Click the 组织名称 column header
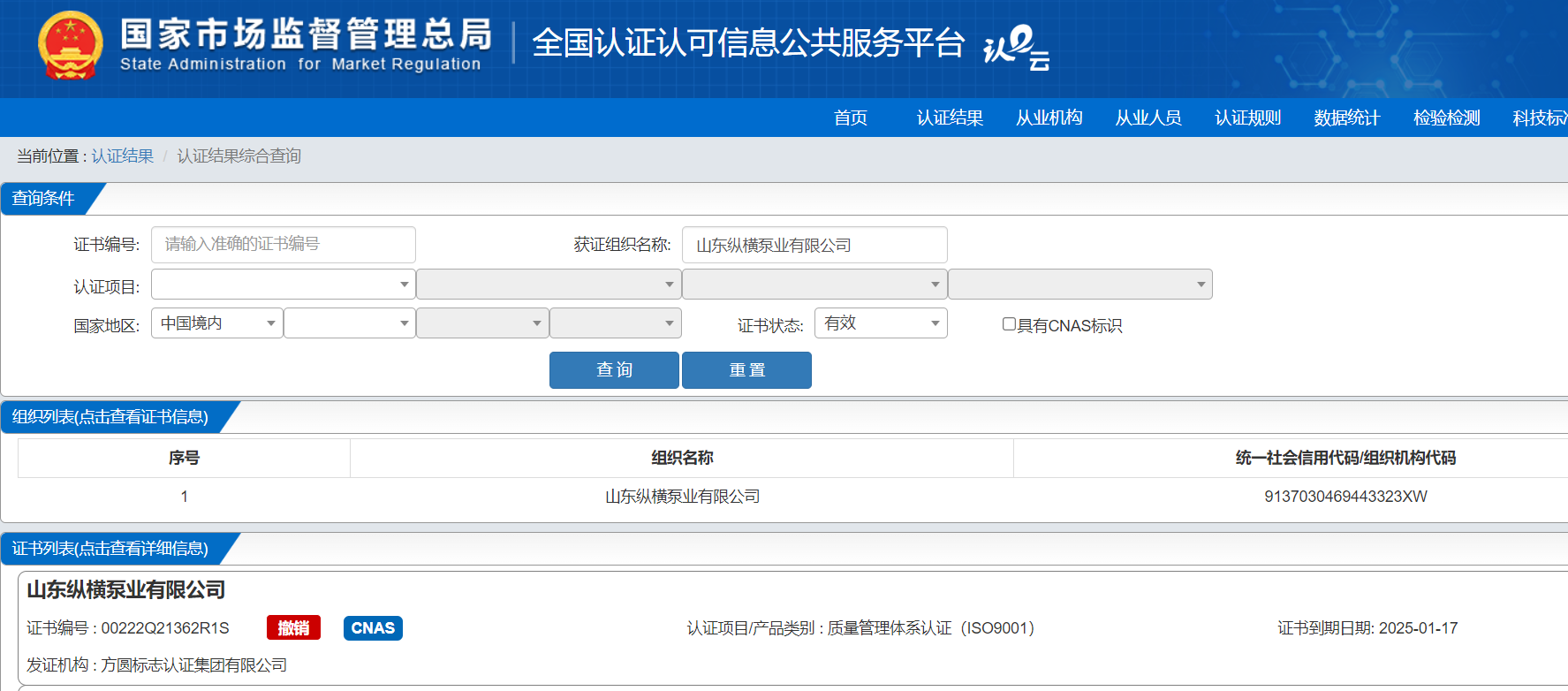 [682, 458]
